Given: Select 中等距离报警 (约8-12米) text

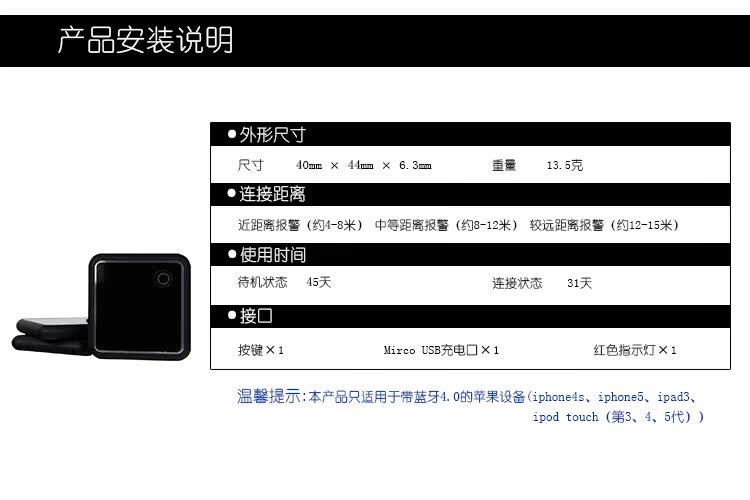Looking at the screenshot, I should tap(446, 225).
